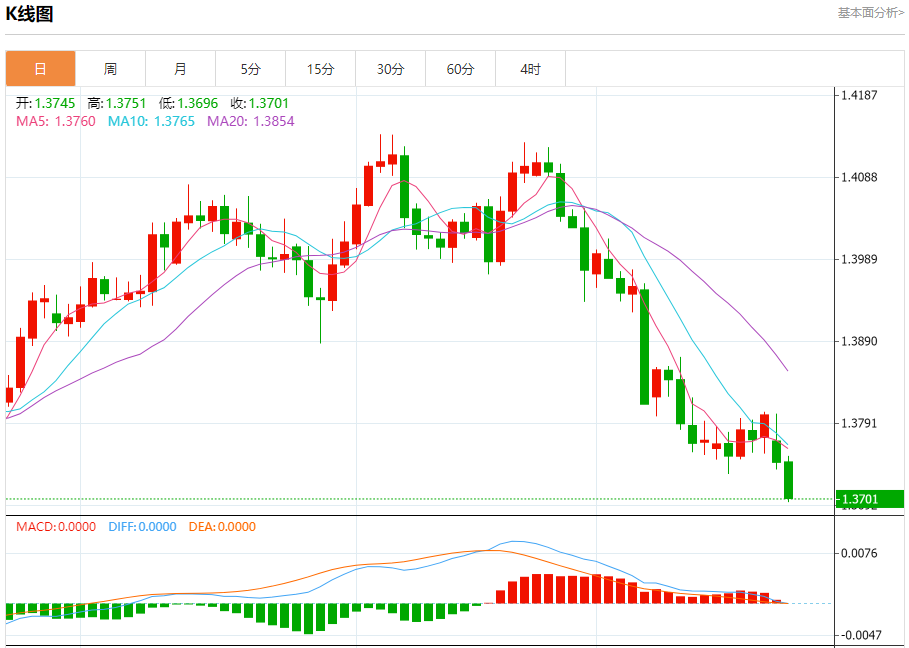Select the 30分 interval tab

[x=390, y=69]
